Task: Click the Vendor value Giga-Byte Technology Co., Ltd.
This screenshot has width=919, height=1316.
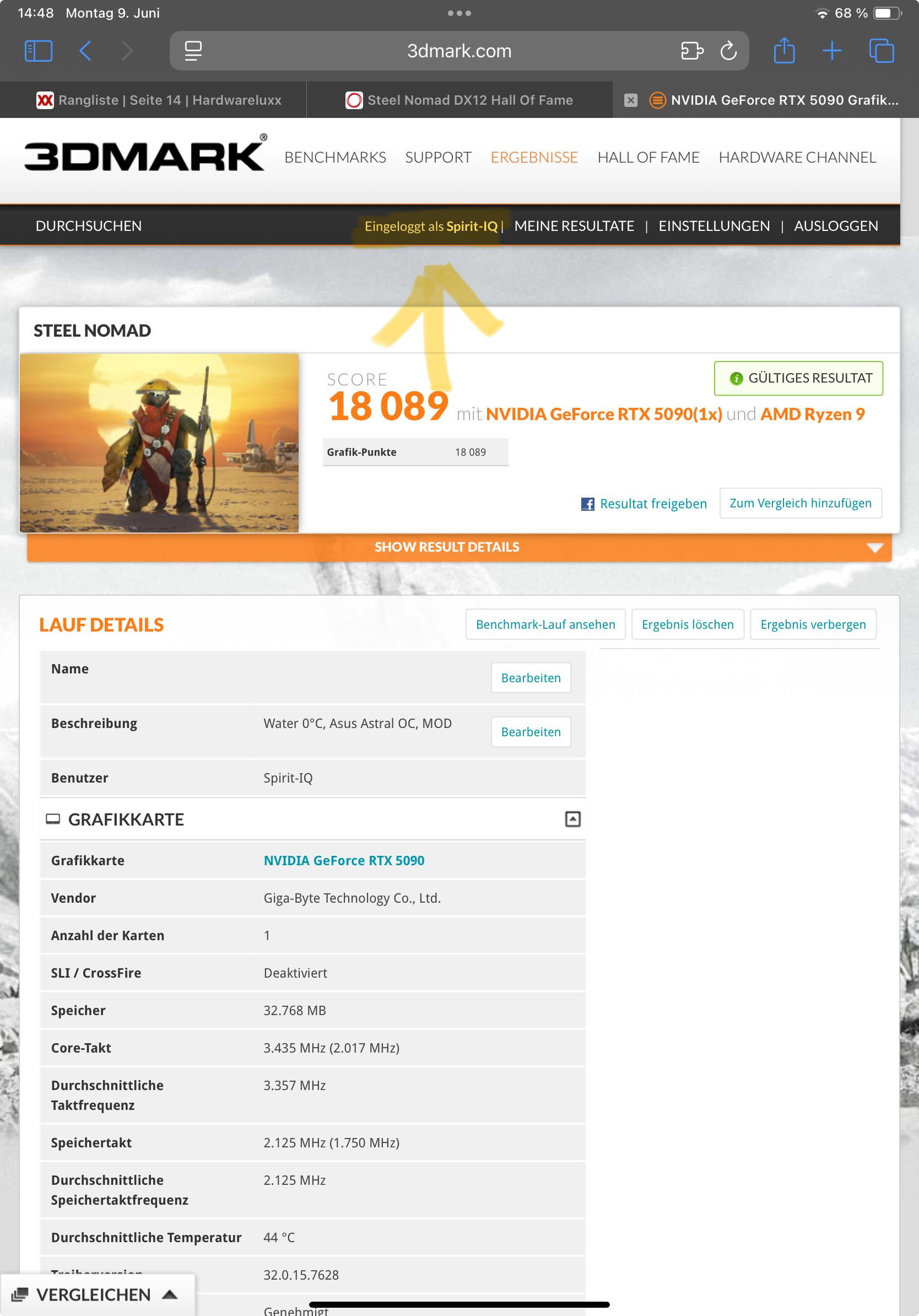Action: pyautogui.click(x=352, y=898)
